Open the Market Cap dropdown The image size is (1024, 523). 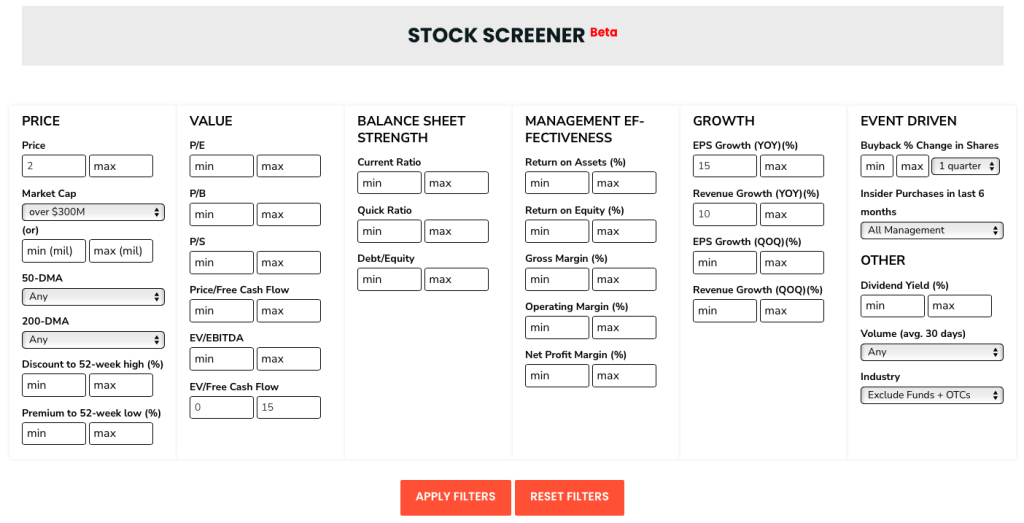point(93,212)
